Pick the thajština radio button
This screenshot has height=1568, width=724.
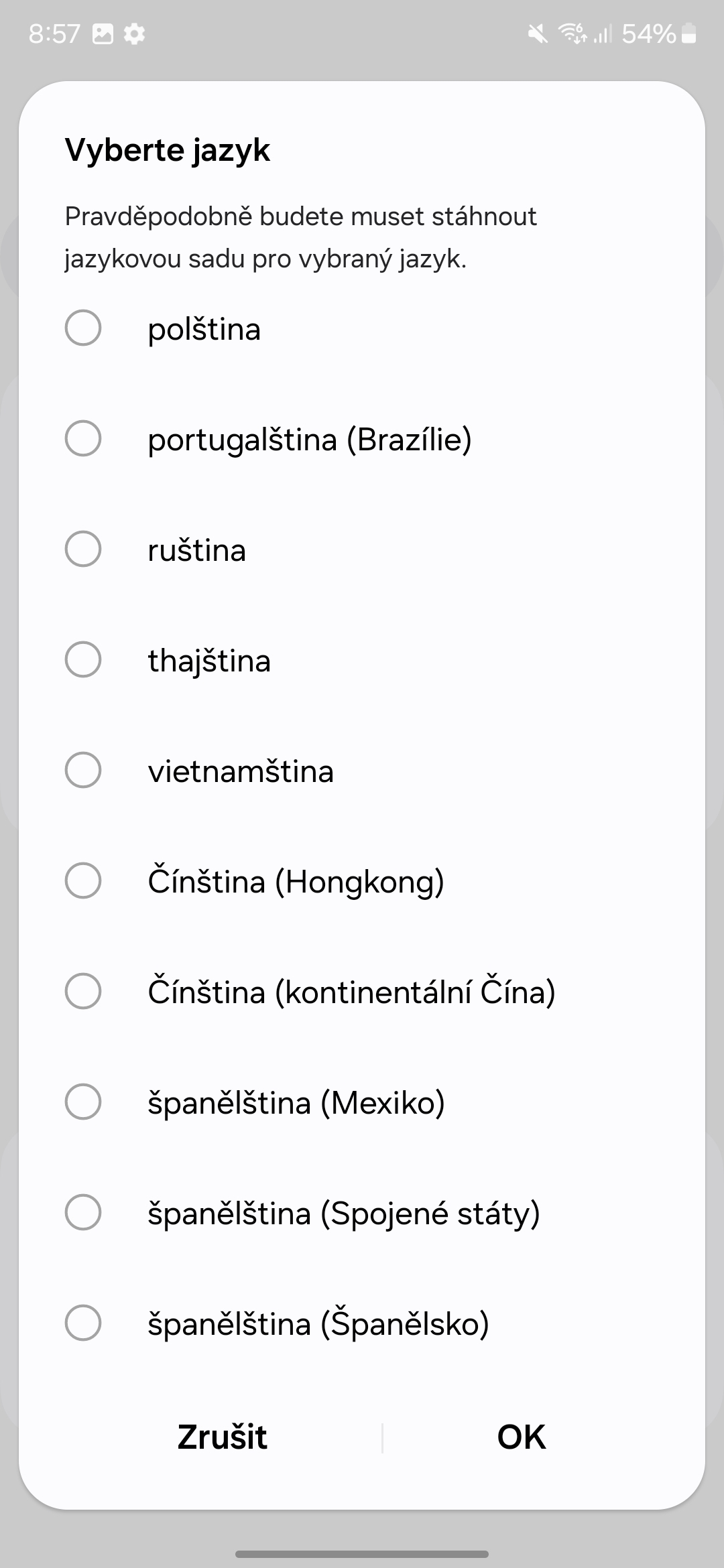(x=83, y=660)
